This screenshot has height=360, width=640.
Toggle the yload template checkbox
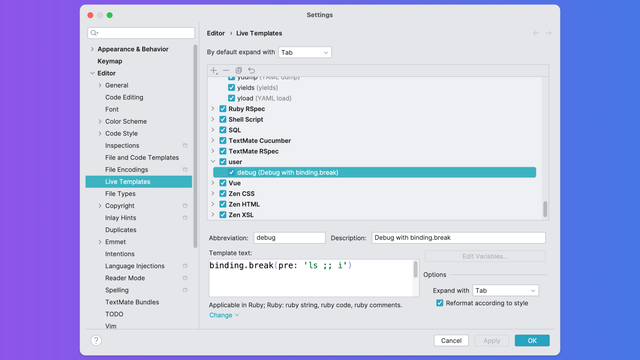pyautogui.click(x=231, y=98)
